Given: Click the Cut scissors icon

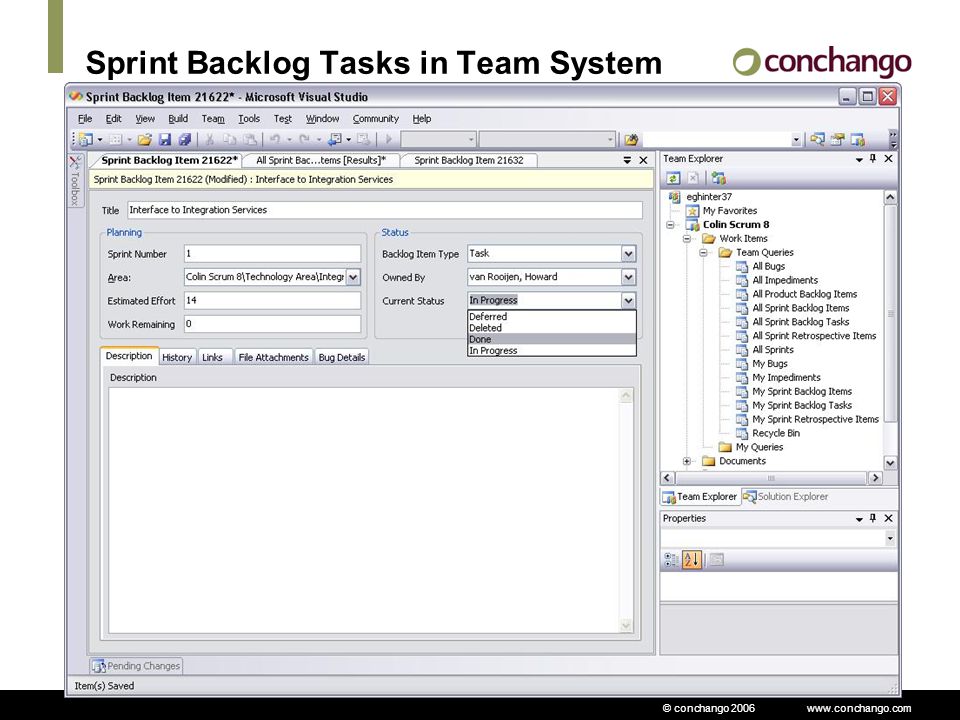Looking at the screenshot, I should click(x=209, y=140).
